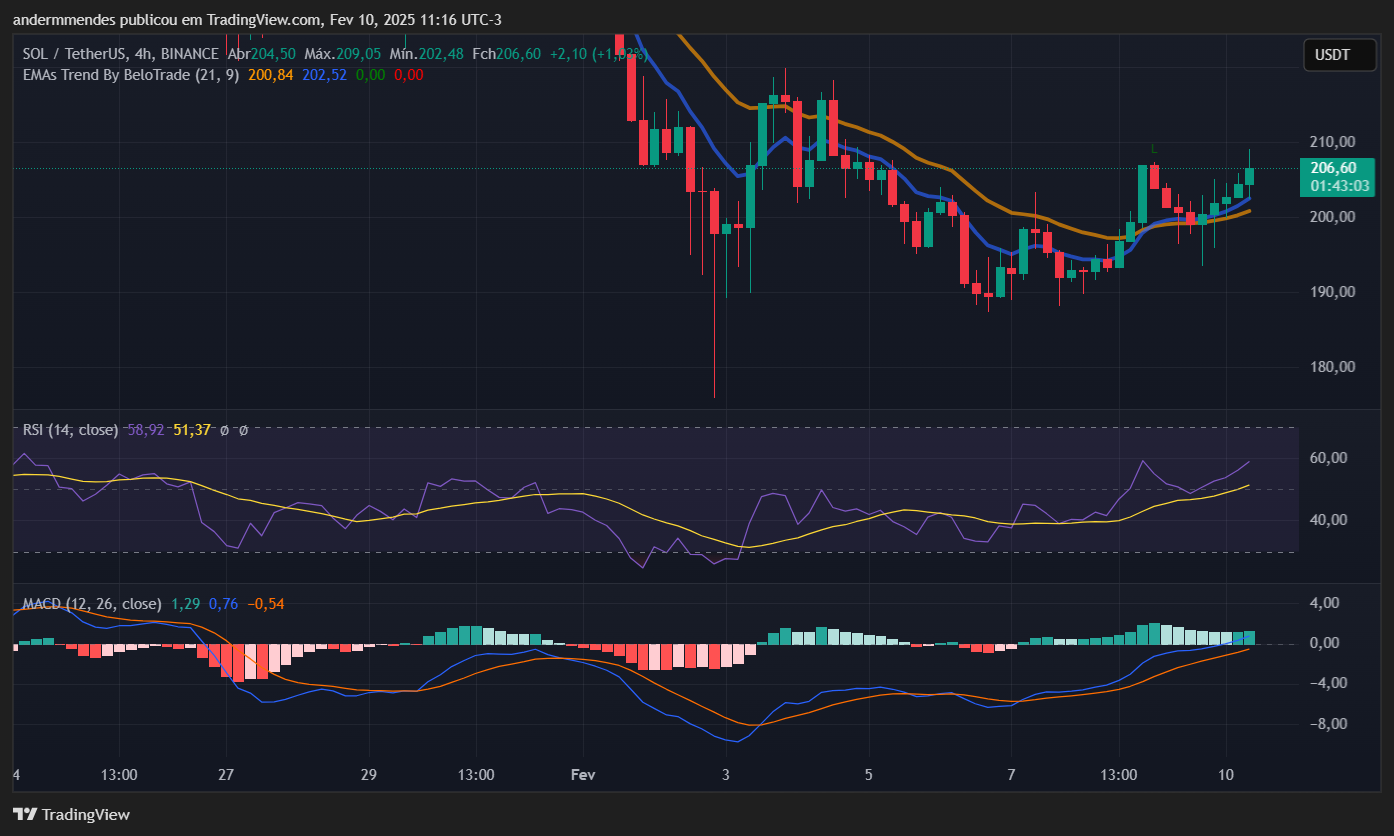Image resolution: width=1394 pixels, height=836 pixels.
Task: Click the current price label with countdown 01:43:03
Action: [1340, 177]
